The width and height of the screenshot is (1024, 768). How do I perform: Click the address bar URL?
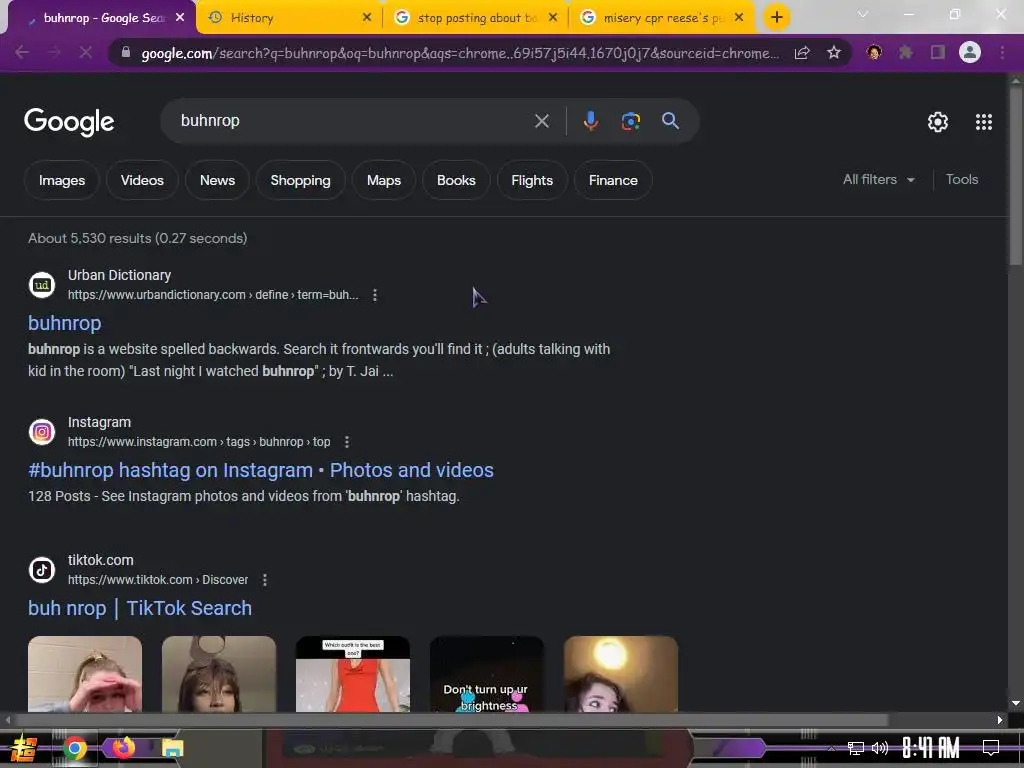click(460, 53)
